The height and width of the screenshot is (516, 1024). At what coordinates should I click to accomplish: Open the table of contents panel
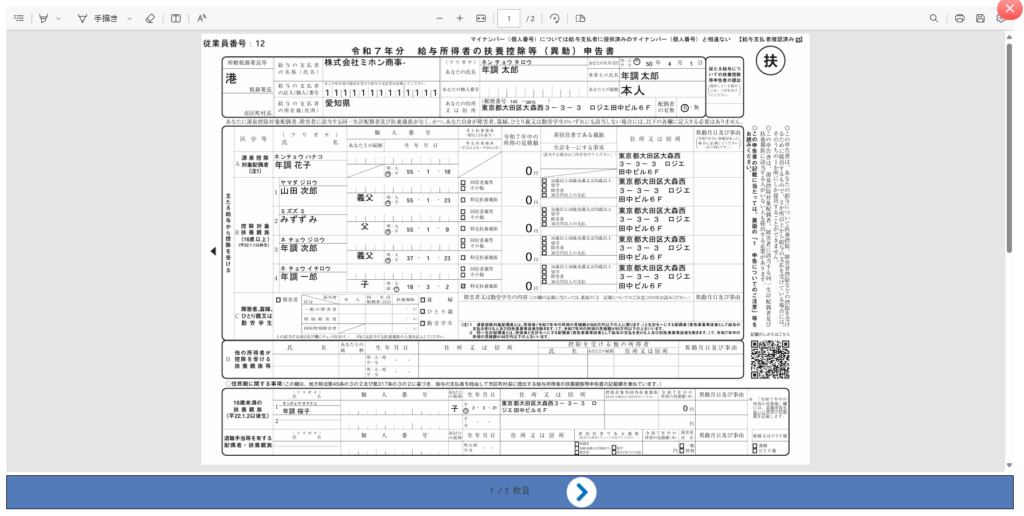[18, 18]
